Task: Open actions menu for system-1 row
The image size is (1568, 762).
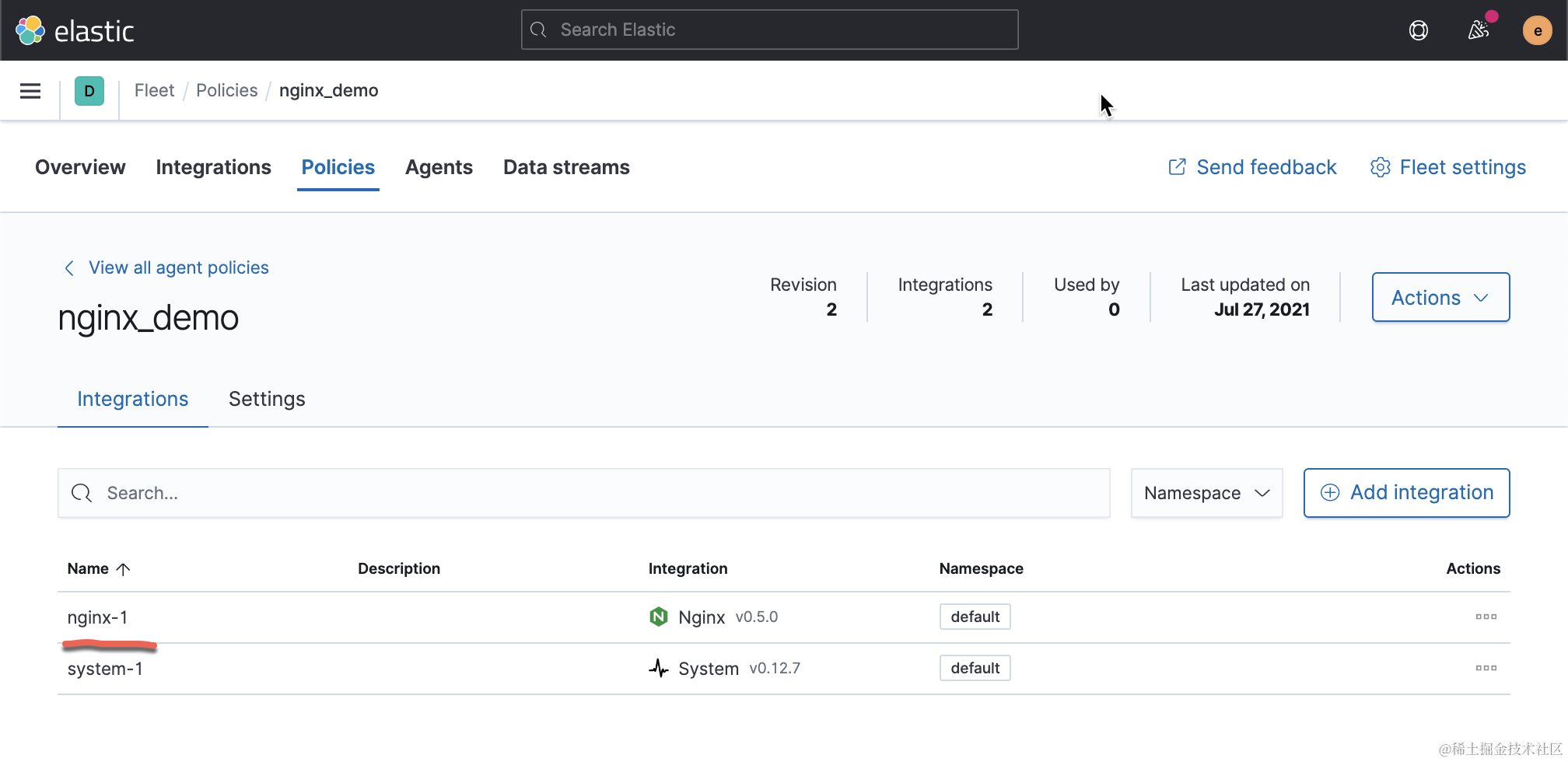Action: coord(1486,668)
